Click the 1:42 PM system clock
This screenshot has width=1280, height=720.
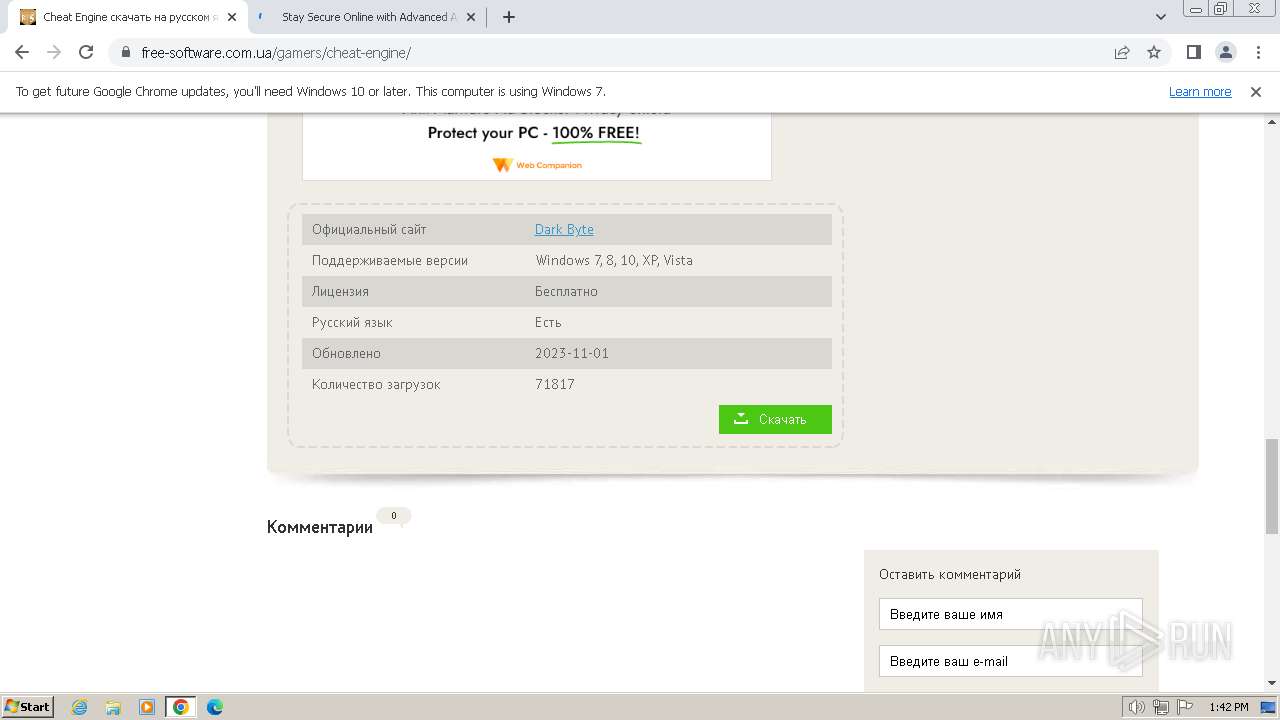click(x=1228, y=707)
